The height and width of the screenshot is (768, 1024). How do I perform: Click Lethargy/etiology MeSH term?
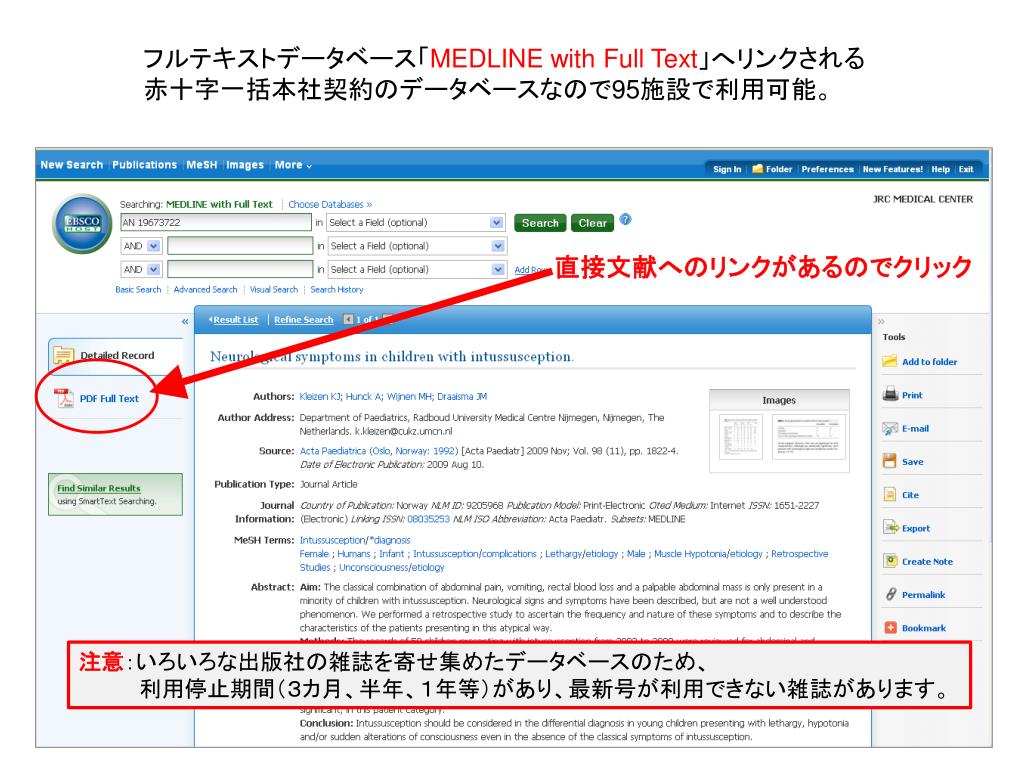pos(581,554)
